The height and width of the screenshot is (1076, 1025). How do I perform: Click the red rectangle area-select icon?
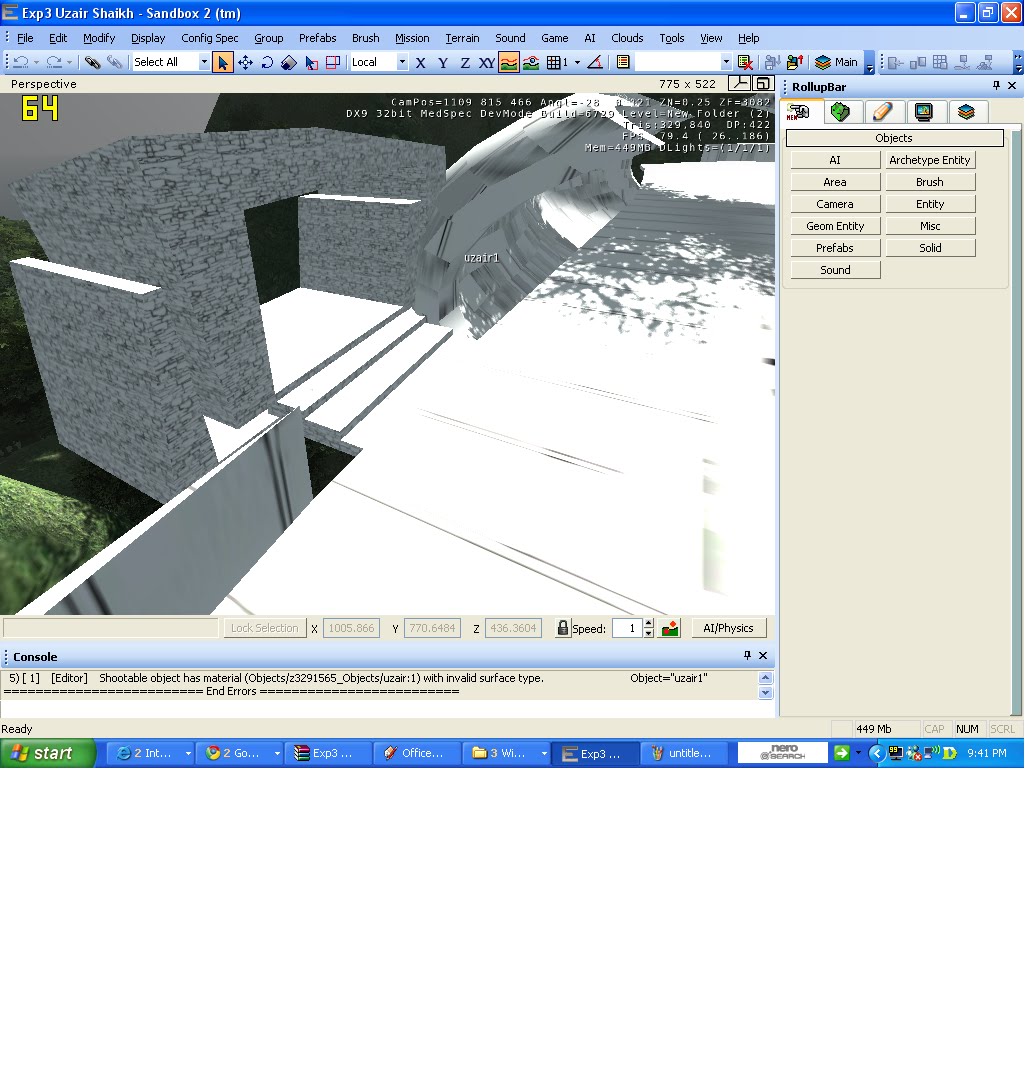pos(333,62)
